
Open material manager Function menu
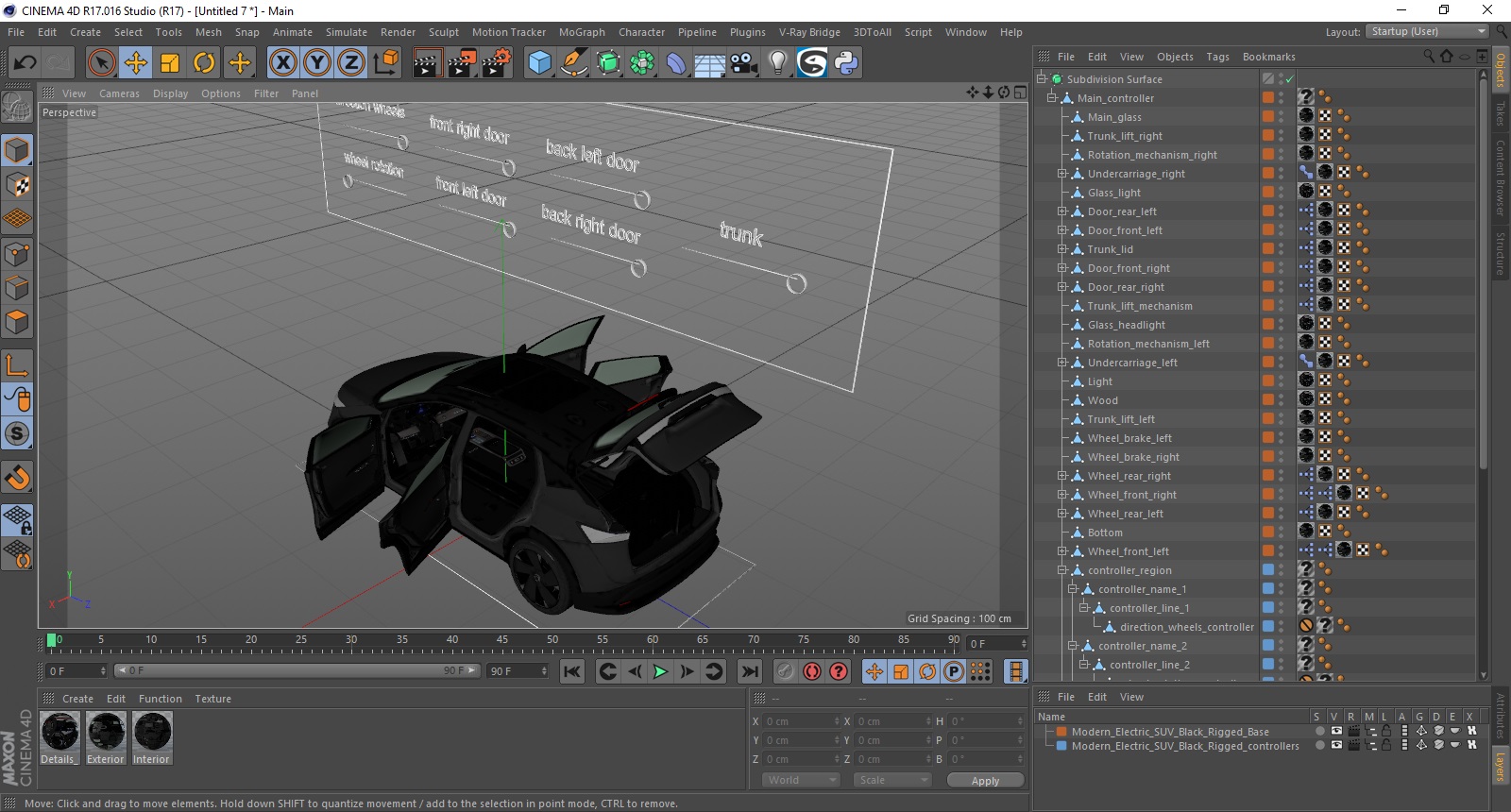click(161, 699)
